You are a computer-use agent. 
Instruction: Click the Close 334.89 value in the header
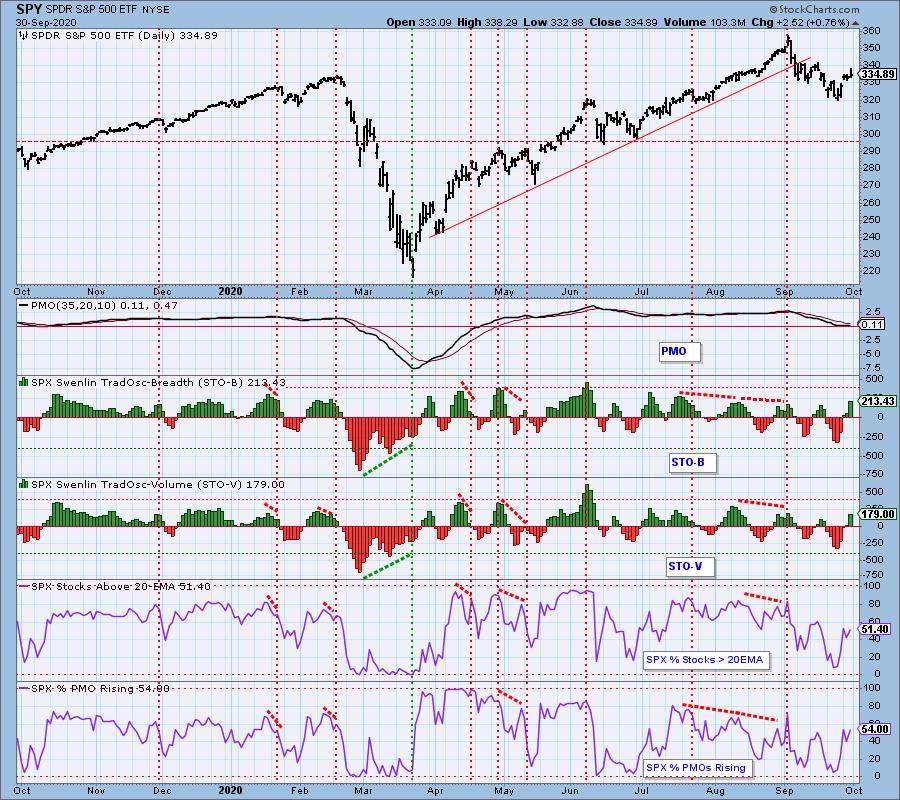coord(624,22)
